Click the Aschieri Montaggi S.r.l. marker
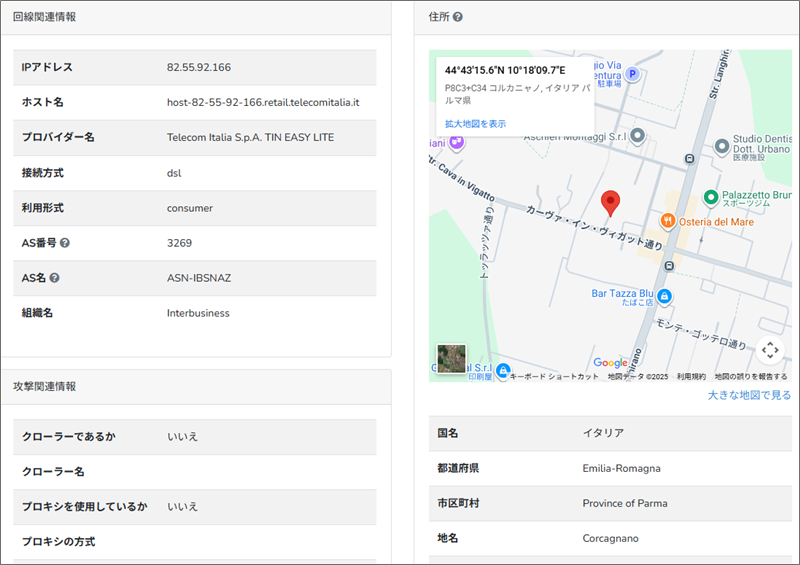 coord(637,135)
